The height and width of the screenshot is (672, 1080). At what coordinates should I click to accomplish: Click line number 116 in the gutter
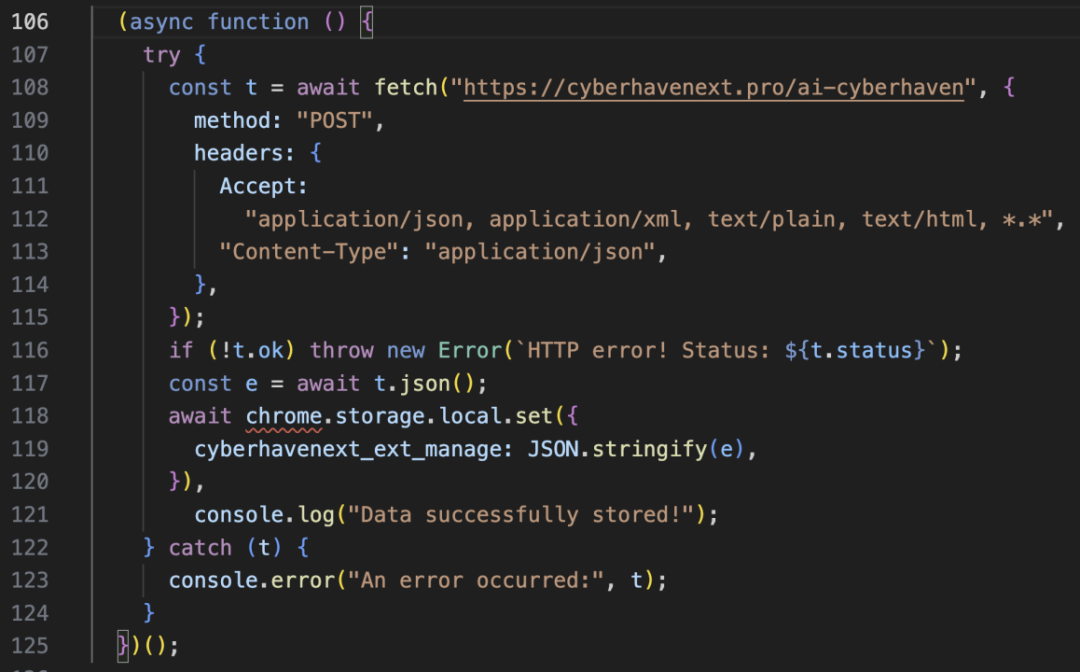point(29,350)
